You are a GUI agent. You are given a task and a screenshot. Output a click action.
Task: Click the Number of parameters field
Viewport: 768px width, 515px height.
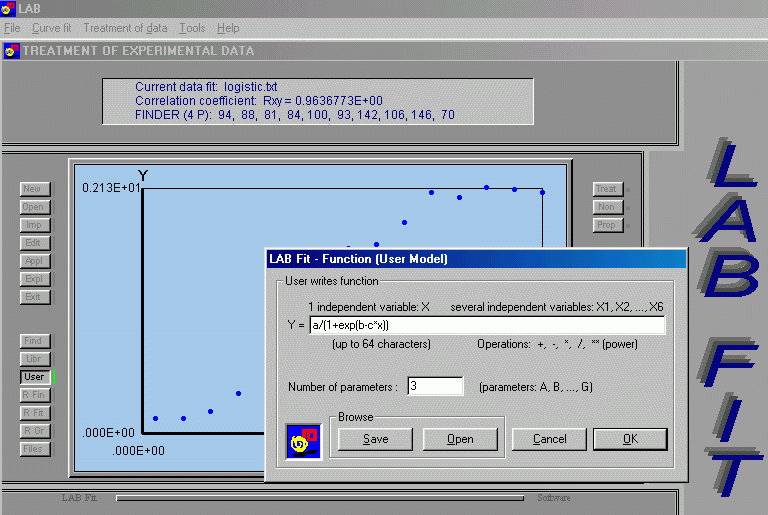(434, 386)
